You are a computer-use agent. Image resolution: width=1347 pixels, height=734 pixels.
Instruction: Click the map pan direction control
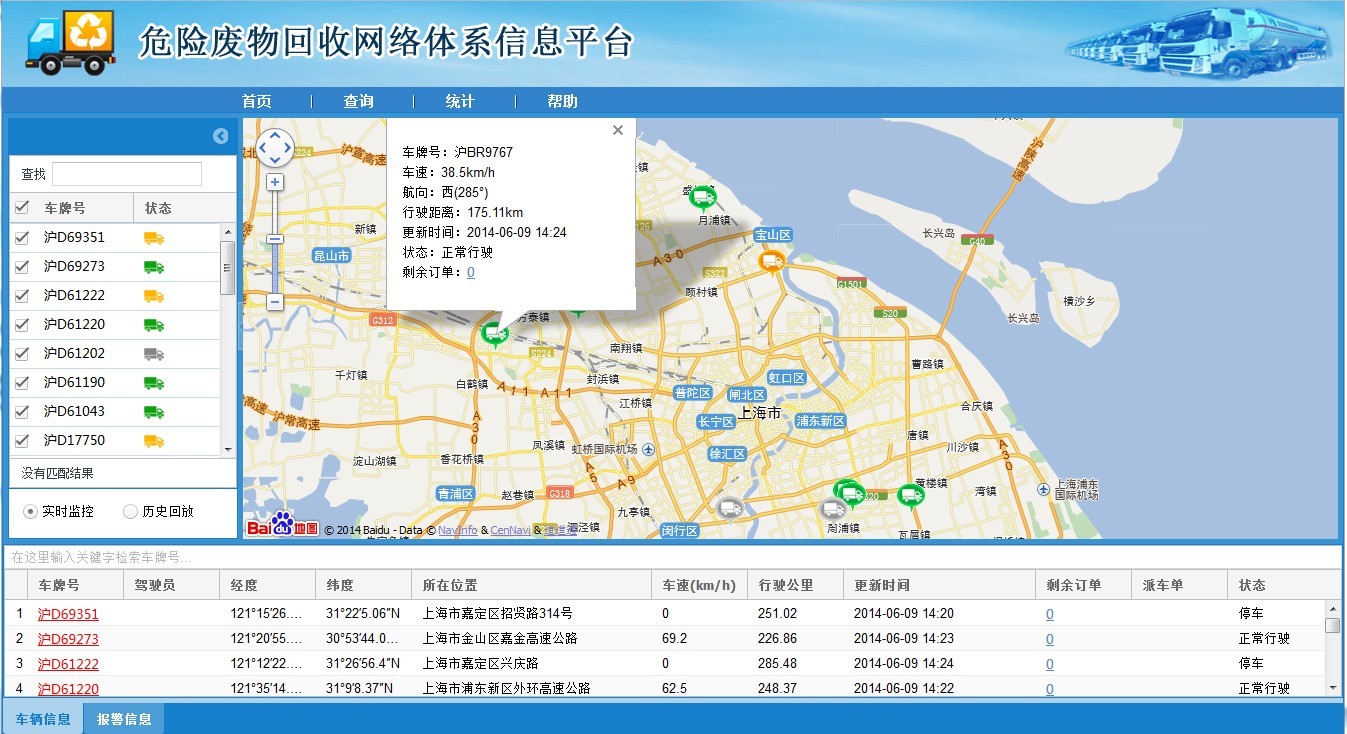click(x=275, y=148)
